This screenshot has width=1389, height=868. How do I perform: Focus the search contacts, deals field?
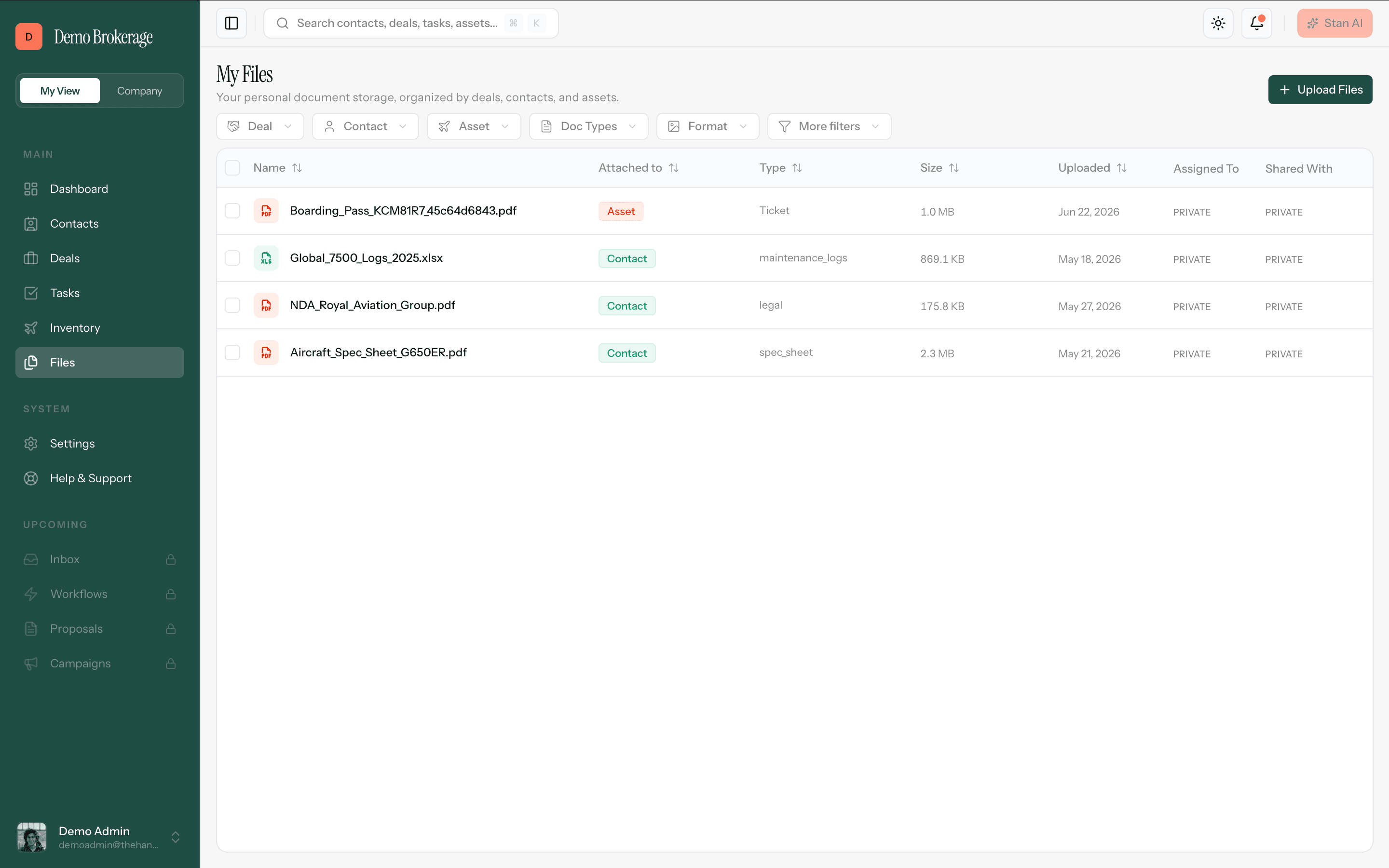pos(411,23)
